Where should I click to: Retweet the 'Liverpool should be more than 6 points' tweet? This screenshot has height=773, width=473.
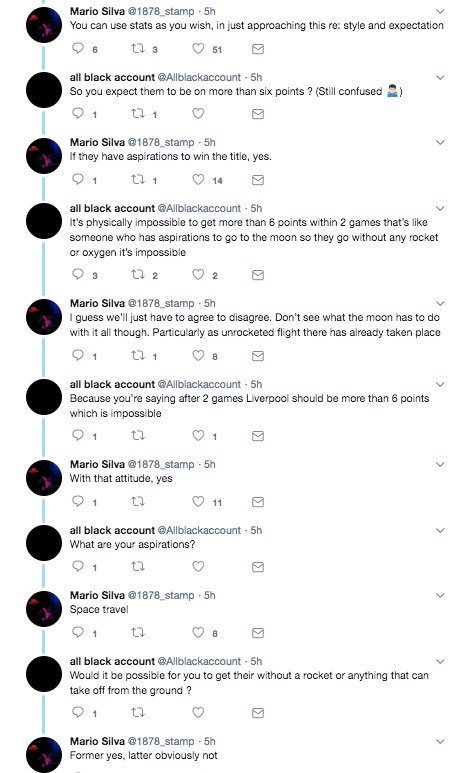click(138, 435)
